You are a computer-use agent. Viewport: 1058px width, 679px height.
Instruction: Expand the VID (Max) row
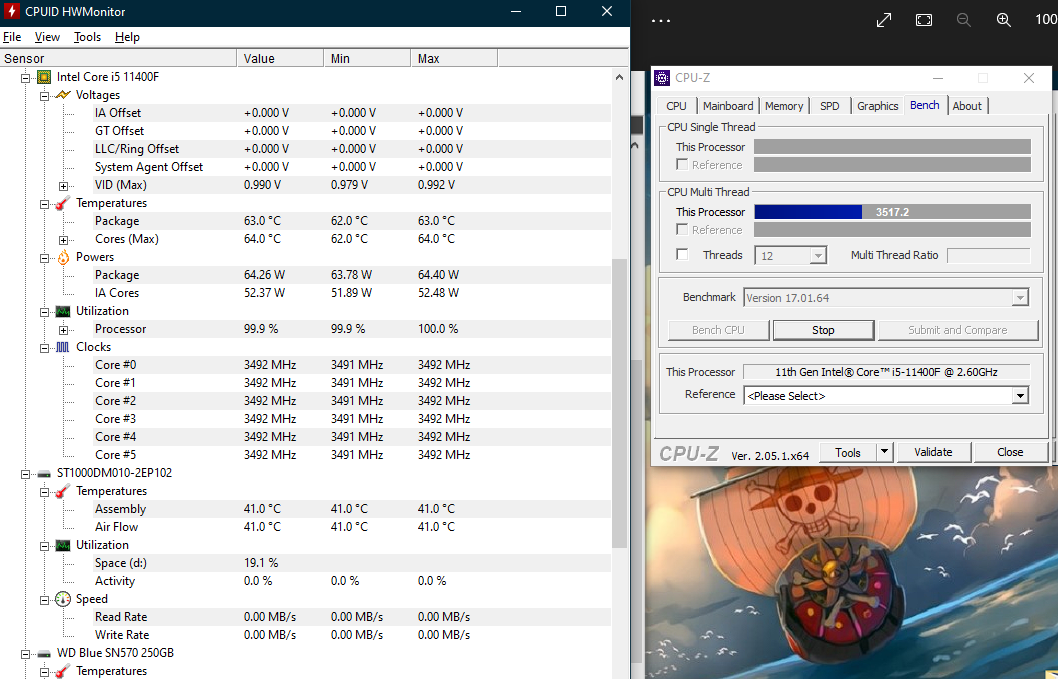click(63, 186)
